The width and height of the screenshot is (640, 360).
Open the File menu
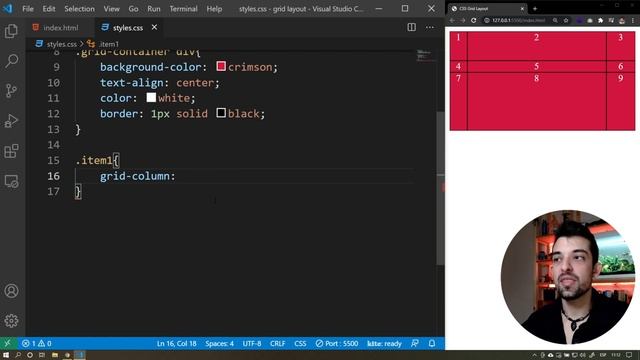point(28,9)
